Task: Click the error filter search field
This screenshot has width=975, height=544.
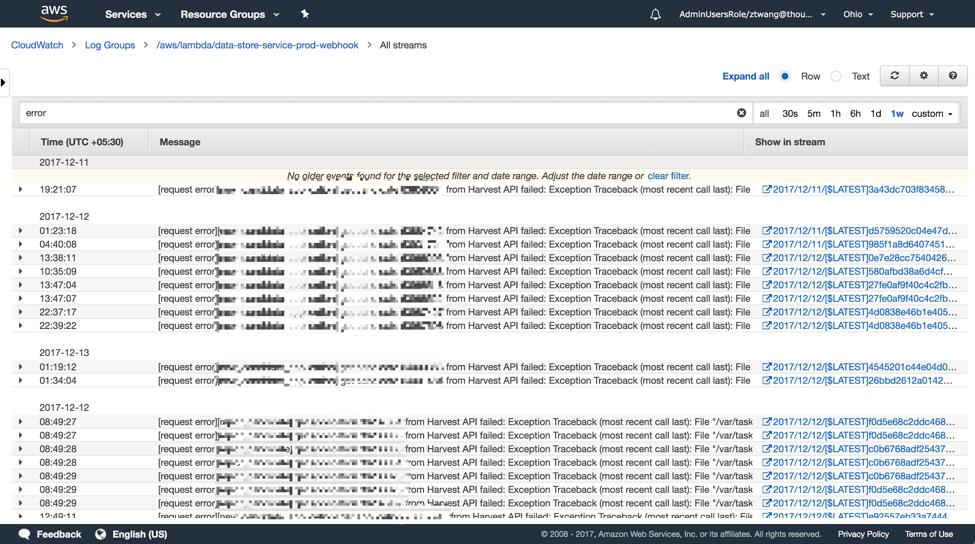Action: (378, 113)
